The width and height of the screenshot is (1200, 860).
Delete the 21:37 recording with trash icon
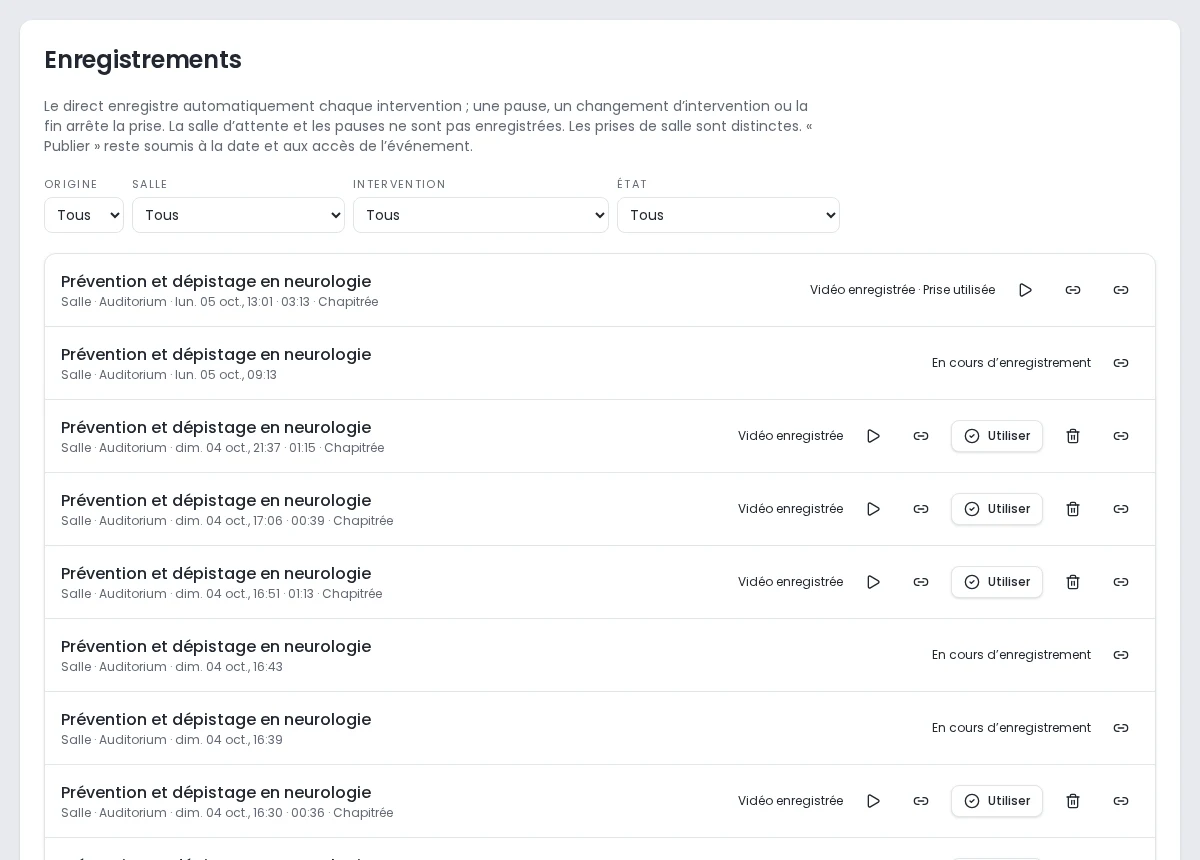pos(1073,436)
